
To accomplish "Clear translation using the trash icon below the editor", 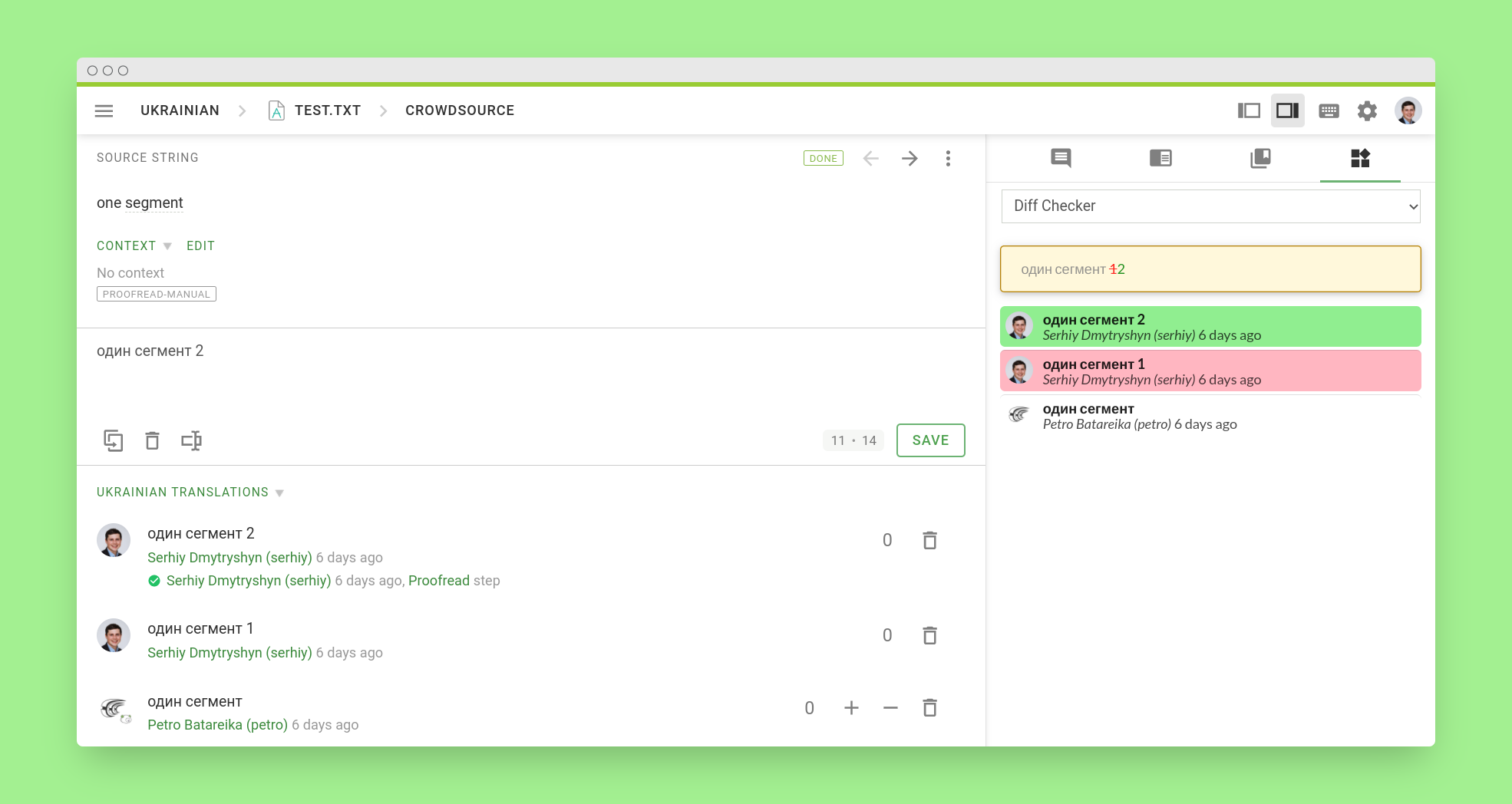I will pyautogui.click(x=152, y=440).
